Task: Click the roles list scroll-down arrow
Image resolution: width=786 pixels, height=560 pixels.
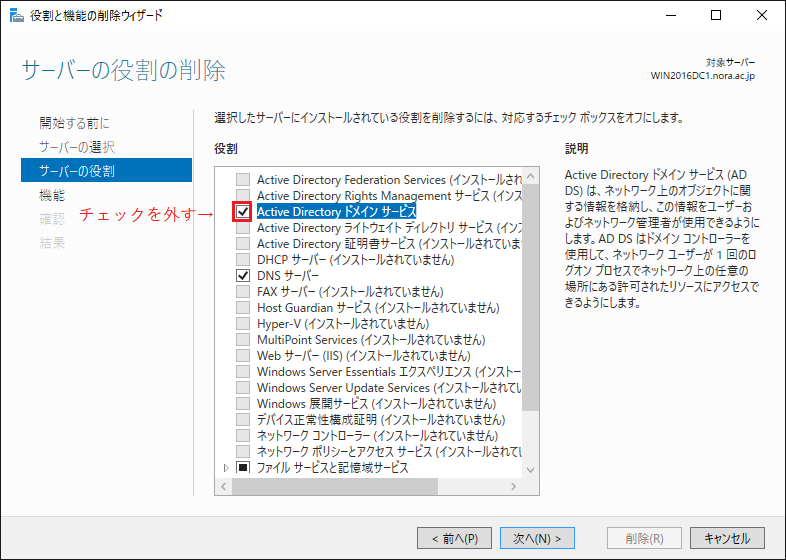Action: click(530, 470)
